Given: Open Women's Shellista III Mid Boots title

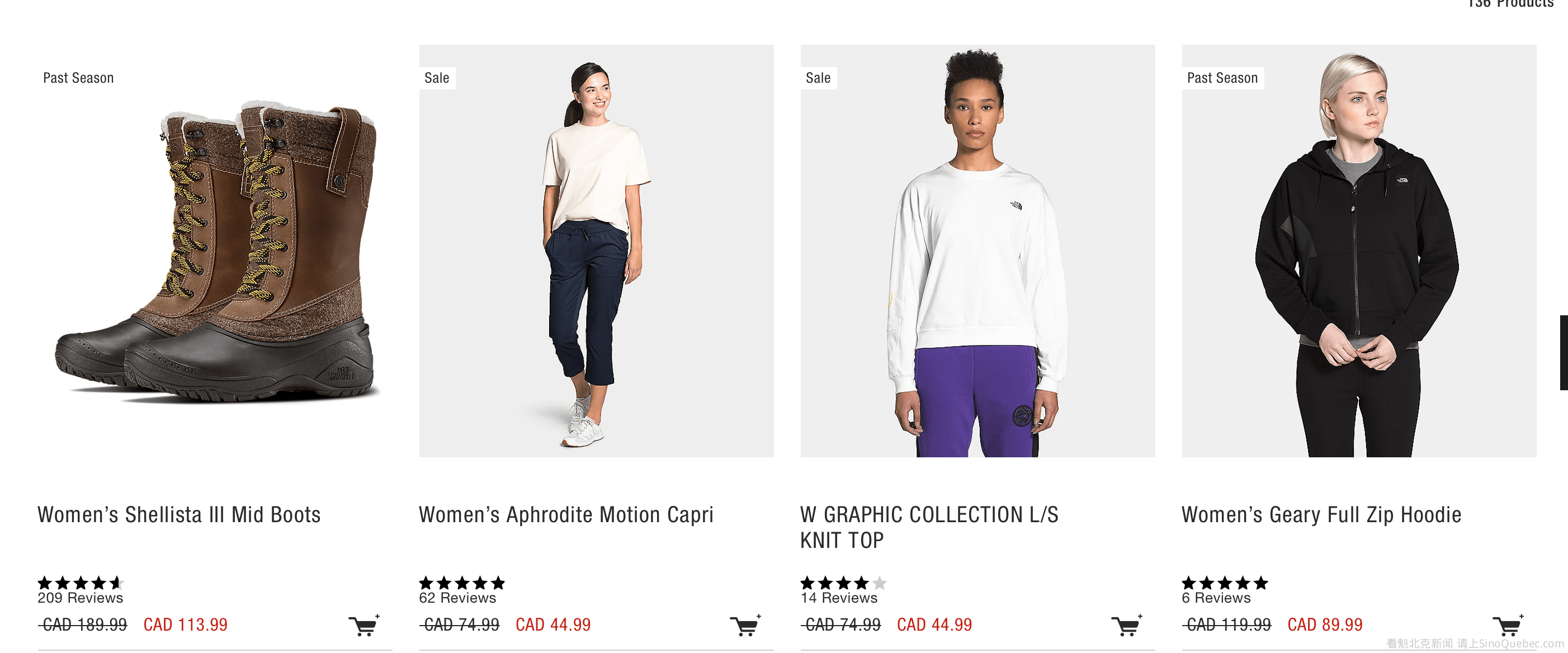Looking at the screenshot, I should (179, 514).
